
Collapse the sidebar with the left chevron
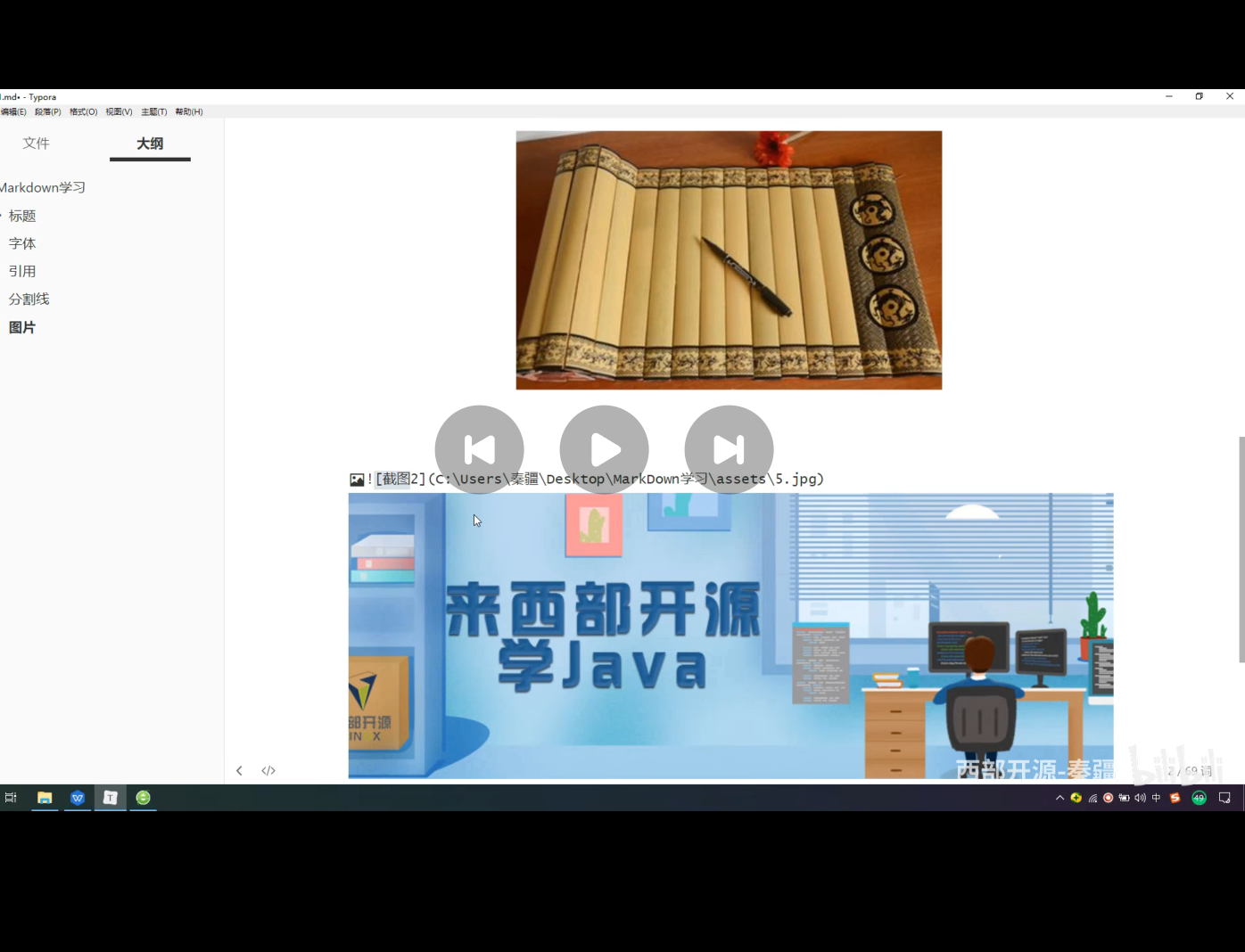(x=239, y=771)
